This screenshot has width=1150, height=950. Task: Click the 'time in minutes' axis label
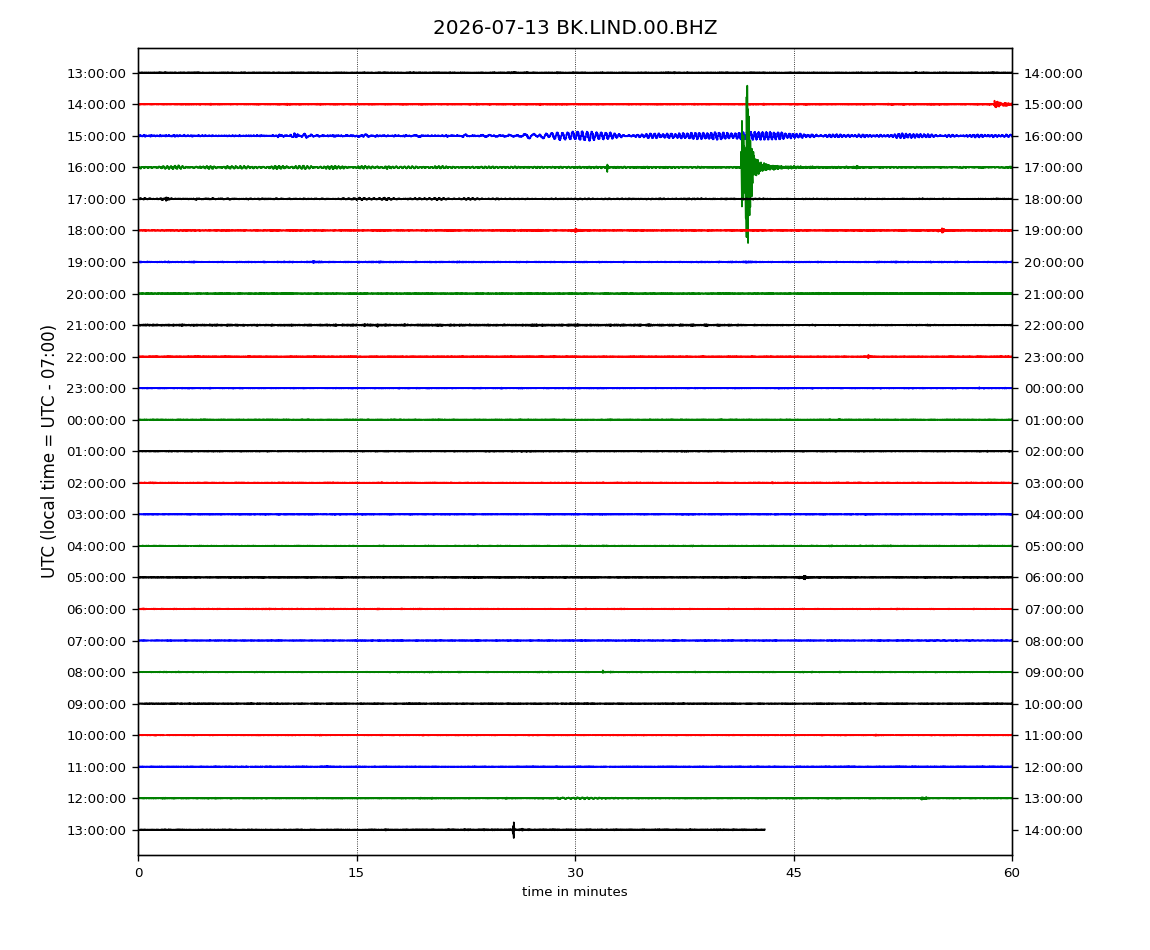[x=574, y=891]
